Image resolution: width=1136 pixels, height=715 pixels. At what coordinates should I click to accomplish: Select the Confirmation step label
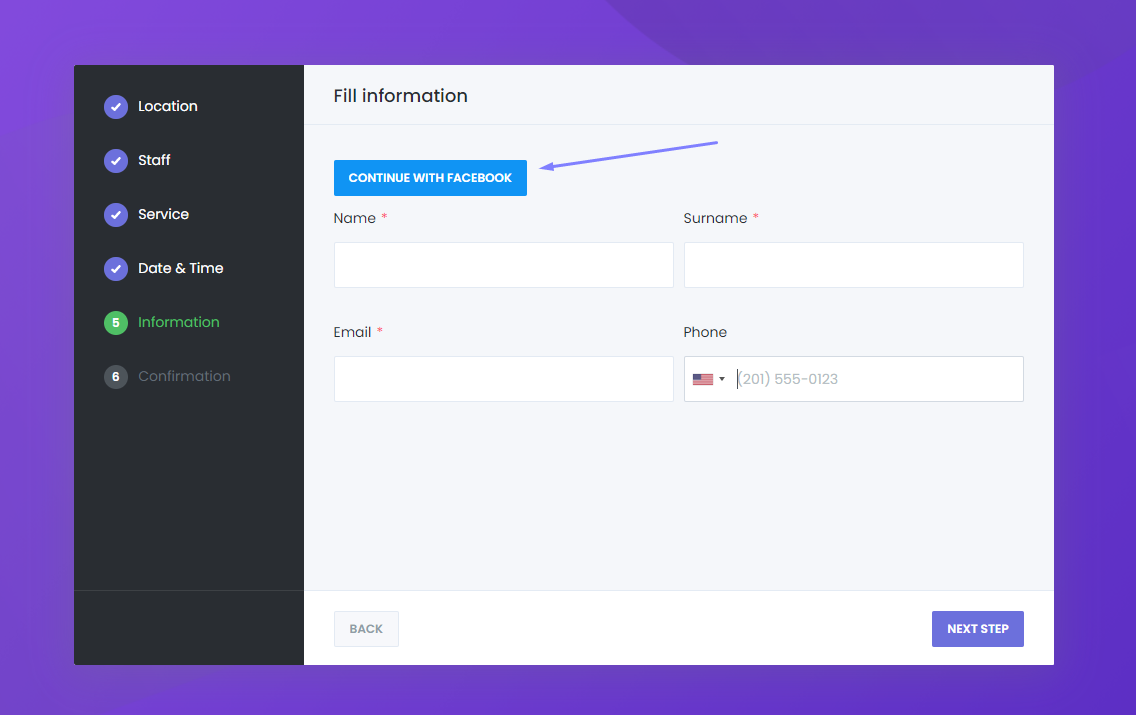click(184, 376)
